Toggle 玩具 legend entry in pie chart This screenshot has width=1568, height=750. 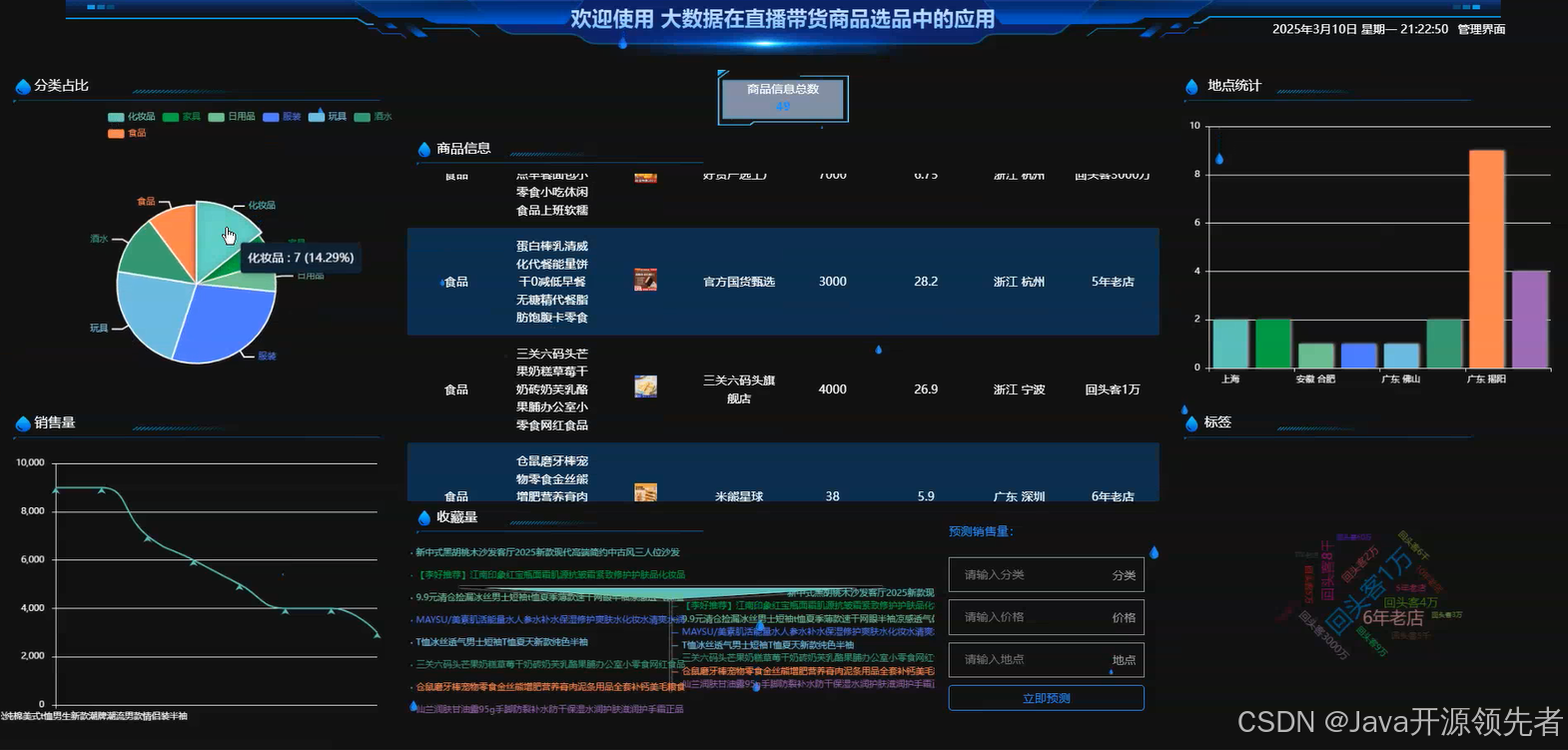(x=328, y=117)
